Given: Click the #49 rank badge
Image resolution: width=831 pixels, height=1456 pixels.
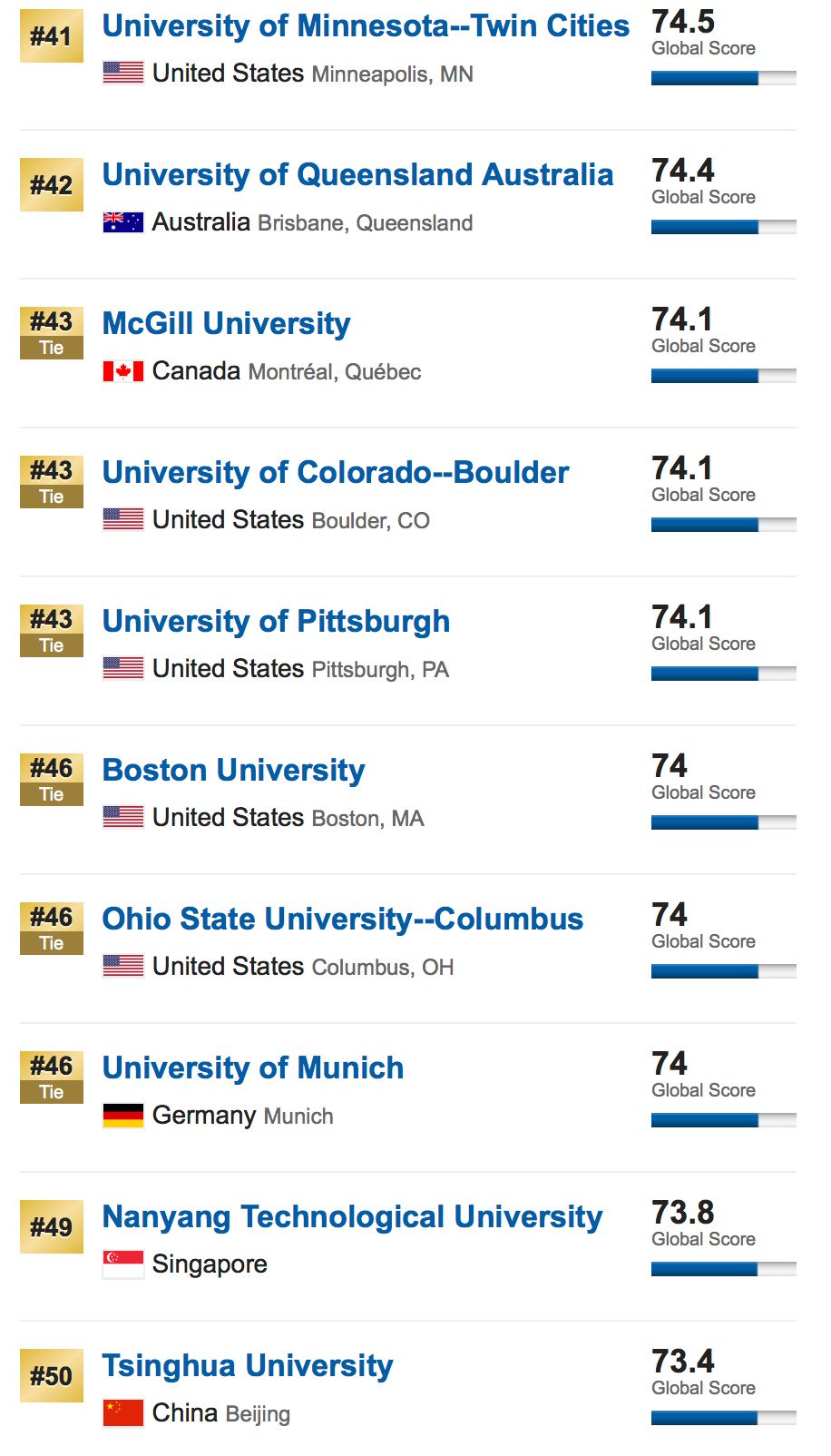Looking at the screenshot, I should (x=52, y=1227).
